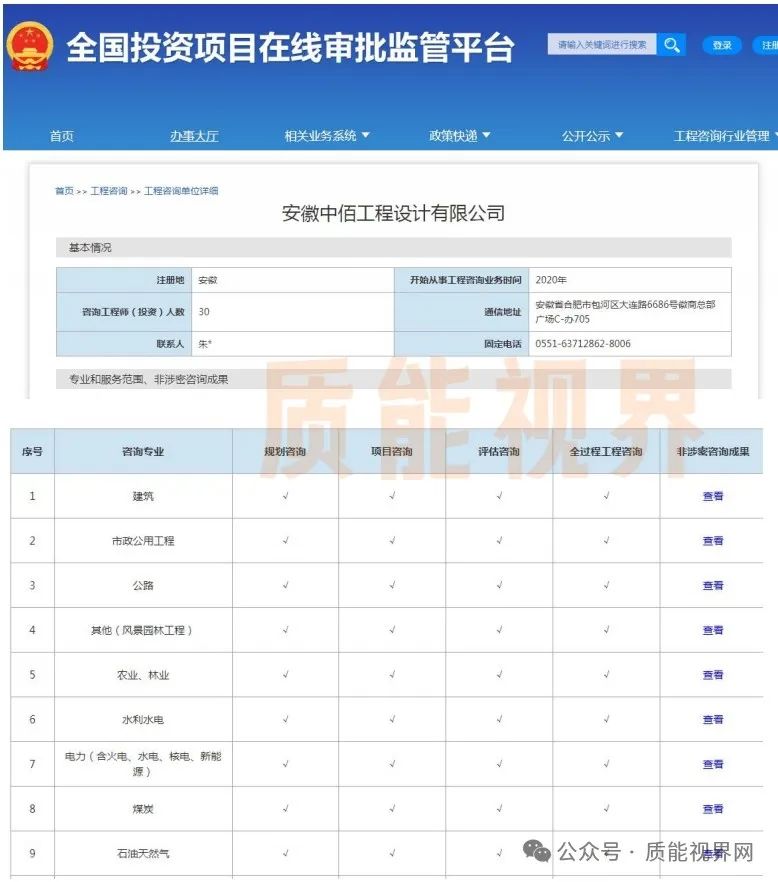Click the 非涉密咨询成果 column header
This screenshot has width=778, height=882.
point(713,451)
